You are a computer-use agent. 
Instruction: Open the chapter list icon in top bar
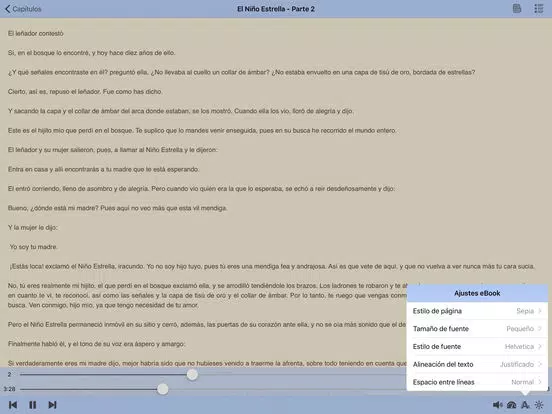(x=539, y=8)
